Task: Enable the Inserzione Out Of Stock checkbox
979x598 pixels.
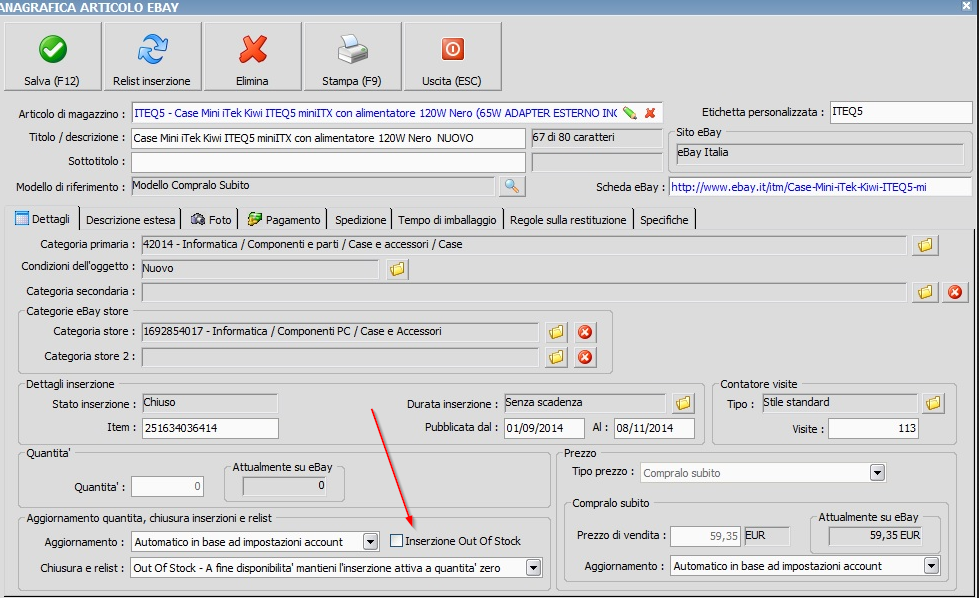Action: (x=396, y=541)
